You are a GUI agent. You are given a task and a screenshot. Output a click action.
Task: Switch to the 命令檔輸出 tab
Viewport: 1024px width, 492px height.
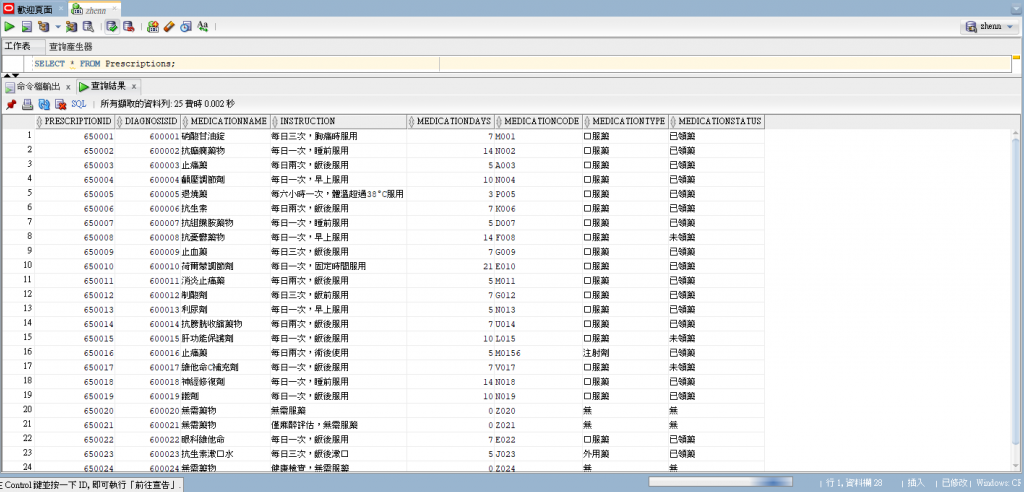(x=39, y=87)
